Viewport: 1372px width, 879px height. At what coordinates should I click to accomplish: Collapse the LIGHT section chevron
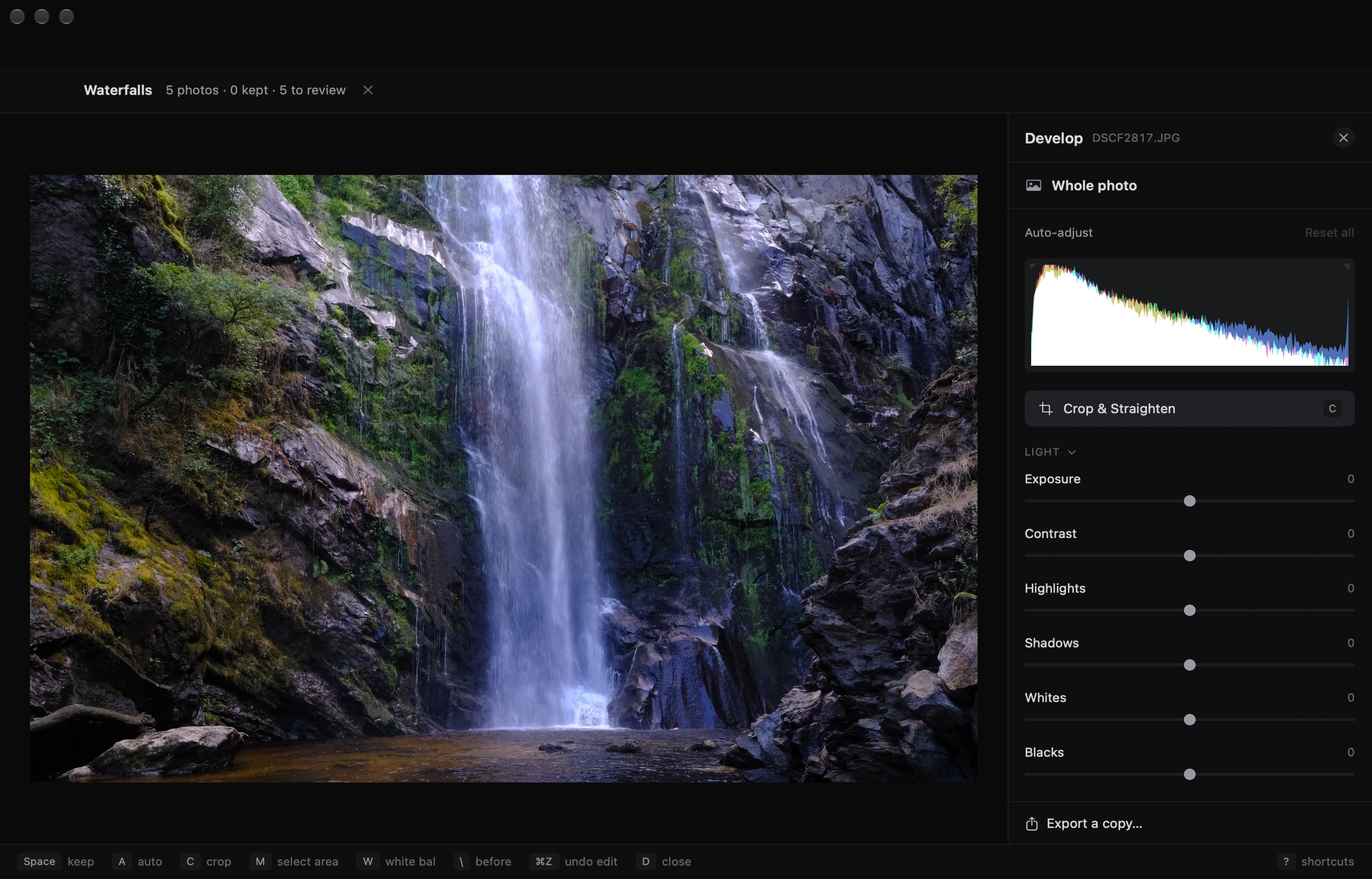pyautogui.click(x=1072, y=452)
